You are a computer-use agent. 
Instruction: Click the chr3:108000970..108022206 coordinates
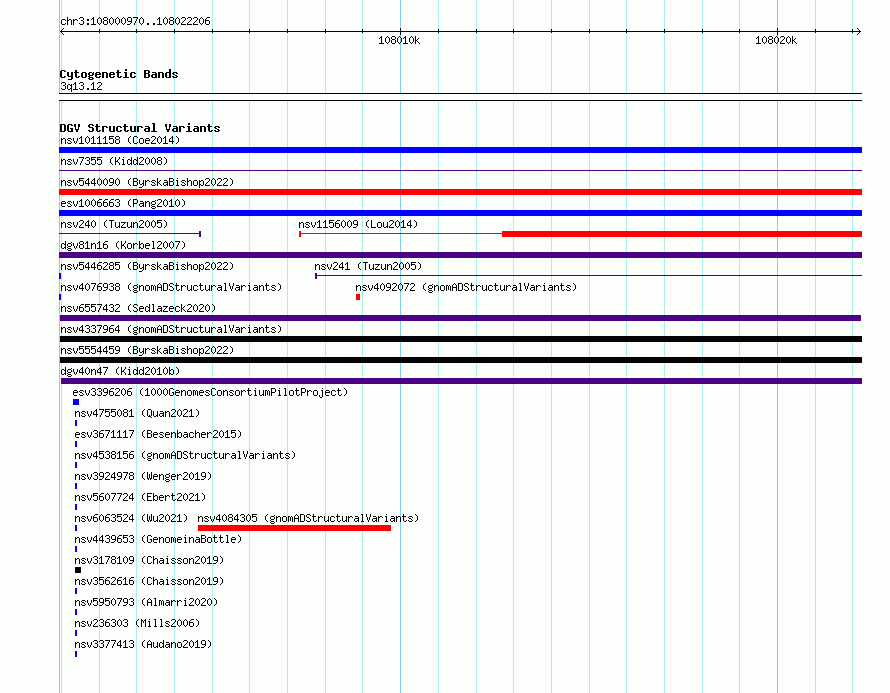(x=135, y=21)
